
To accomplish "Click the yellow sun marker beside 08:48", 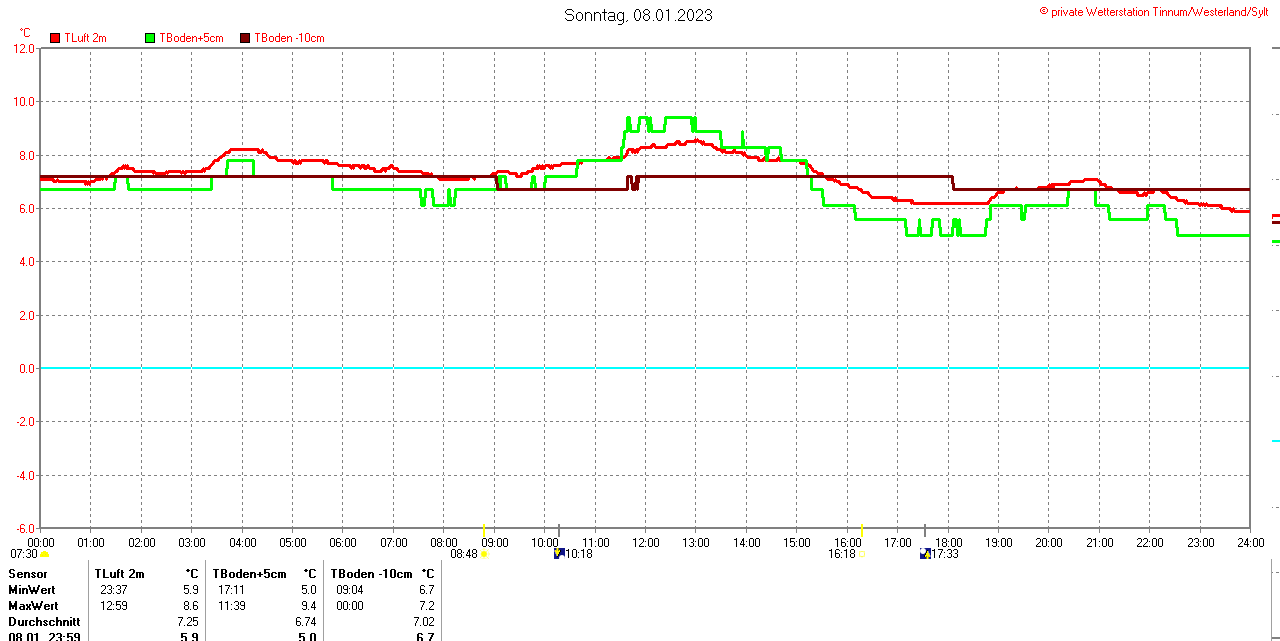I will tap(484, 554).
